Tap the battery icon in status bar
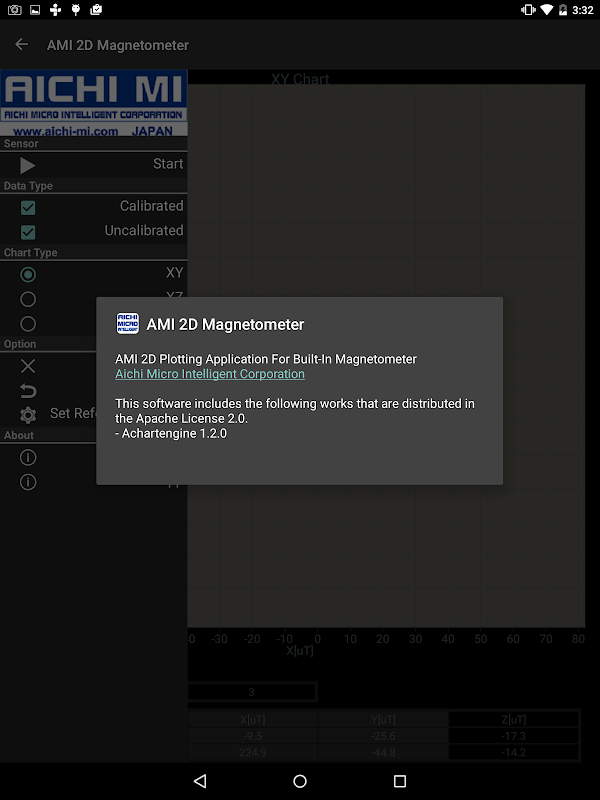This screenshot has height=800, width=600. [x=563, y=10]
